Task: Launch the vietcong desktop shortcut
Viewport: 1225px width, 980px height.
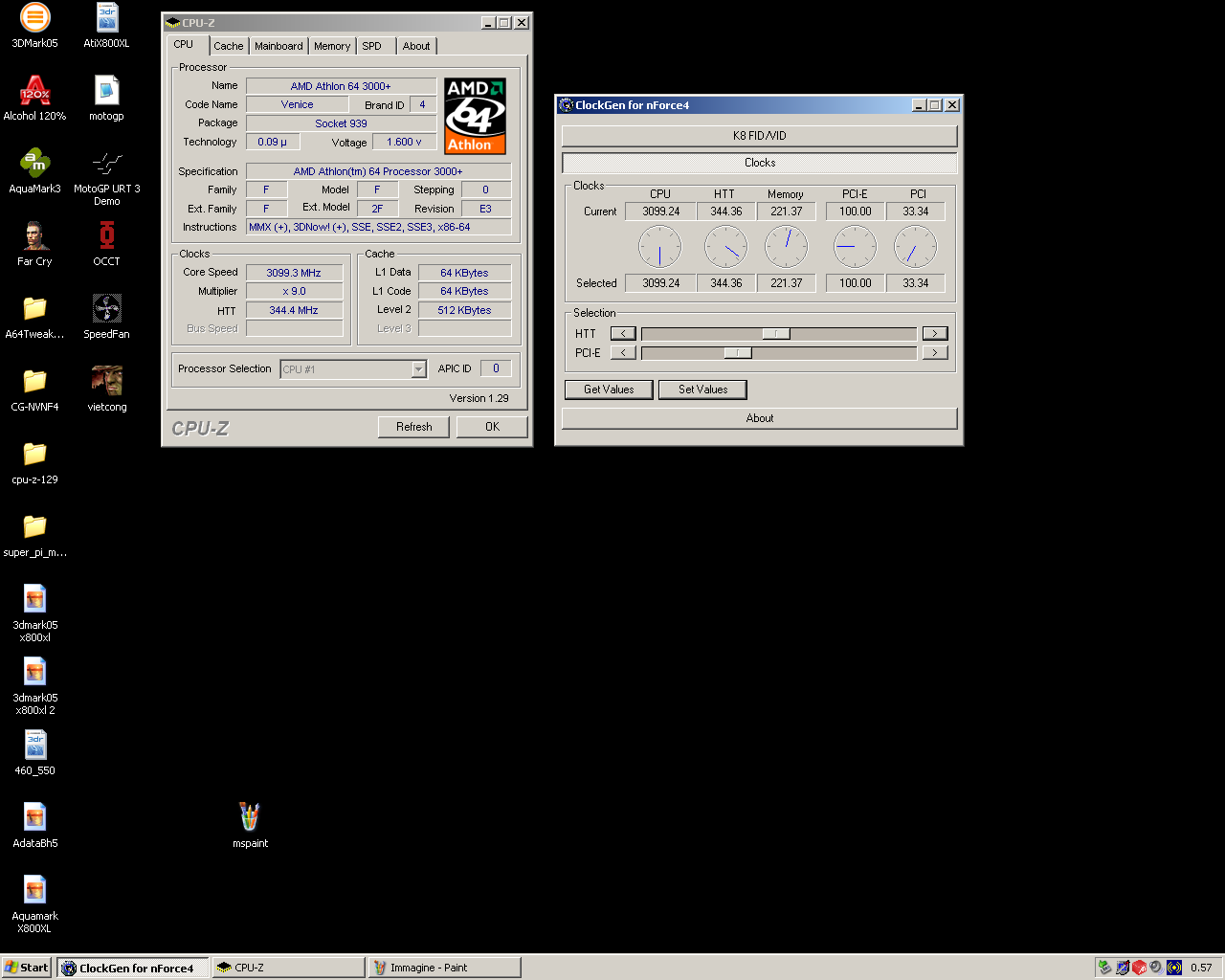Action: click(106, 389)
